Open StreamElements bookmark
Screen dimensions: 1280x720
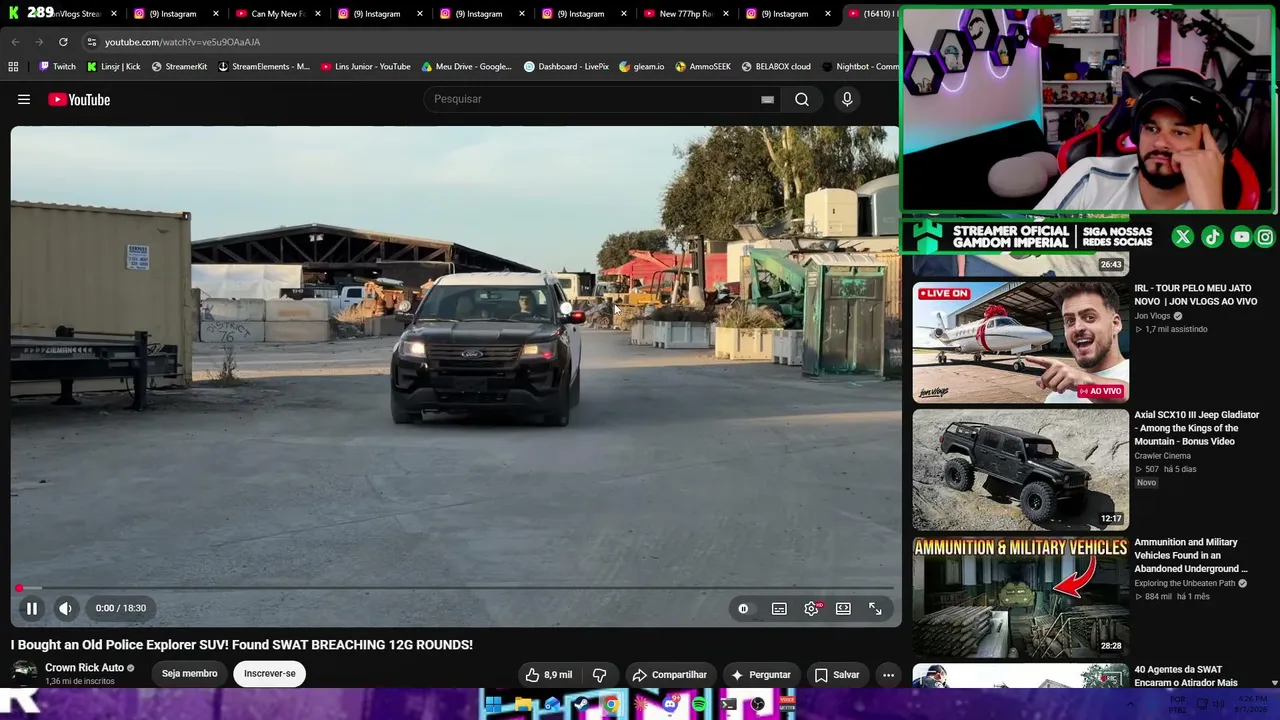264,67
